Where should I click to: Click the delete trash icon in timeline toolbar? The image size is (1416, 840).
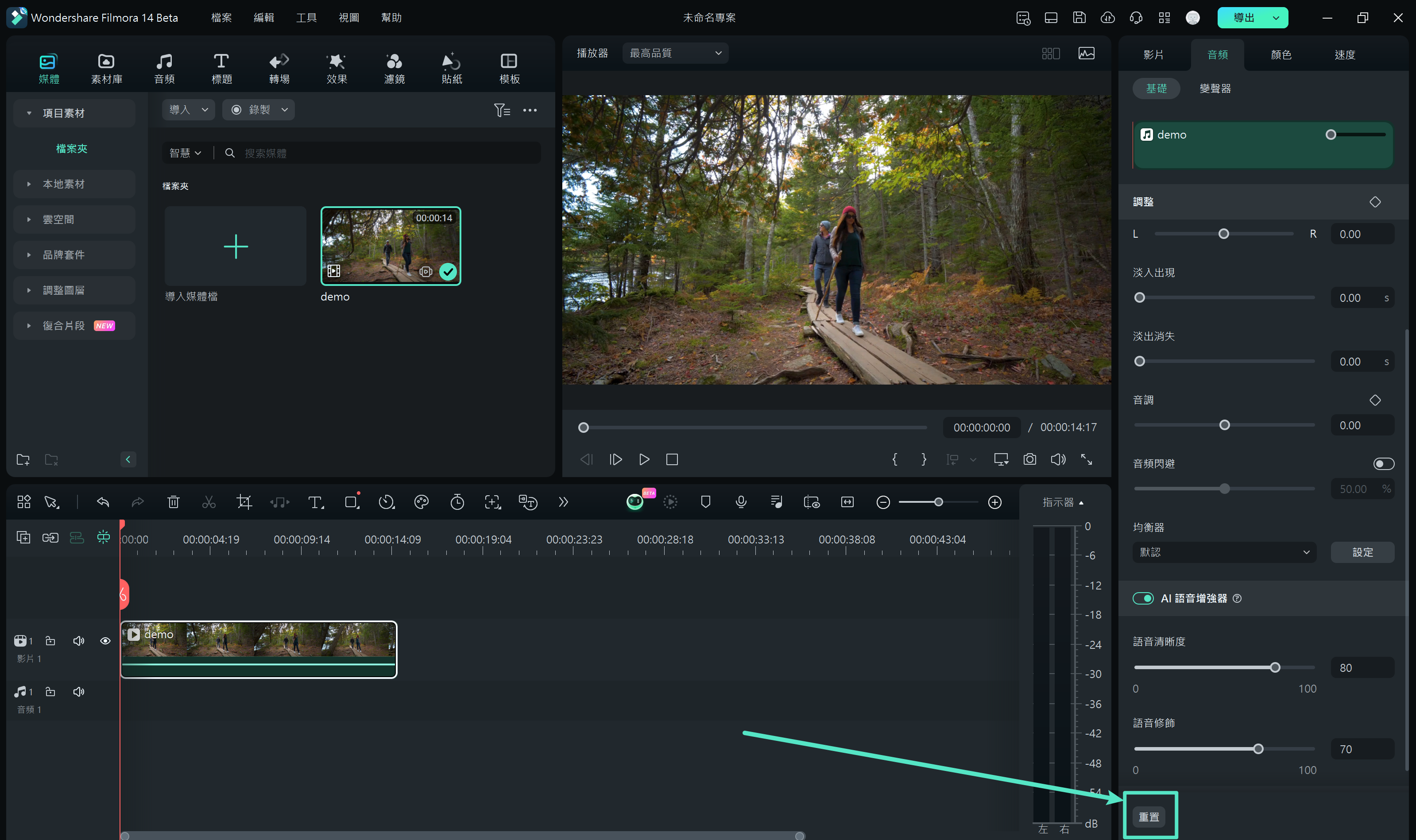pyautogui.click(x=173, y=502)
